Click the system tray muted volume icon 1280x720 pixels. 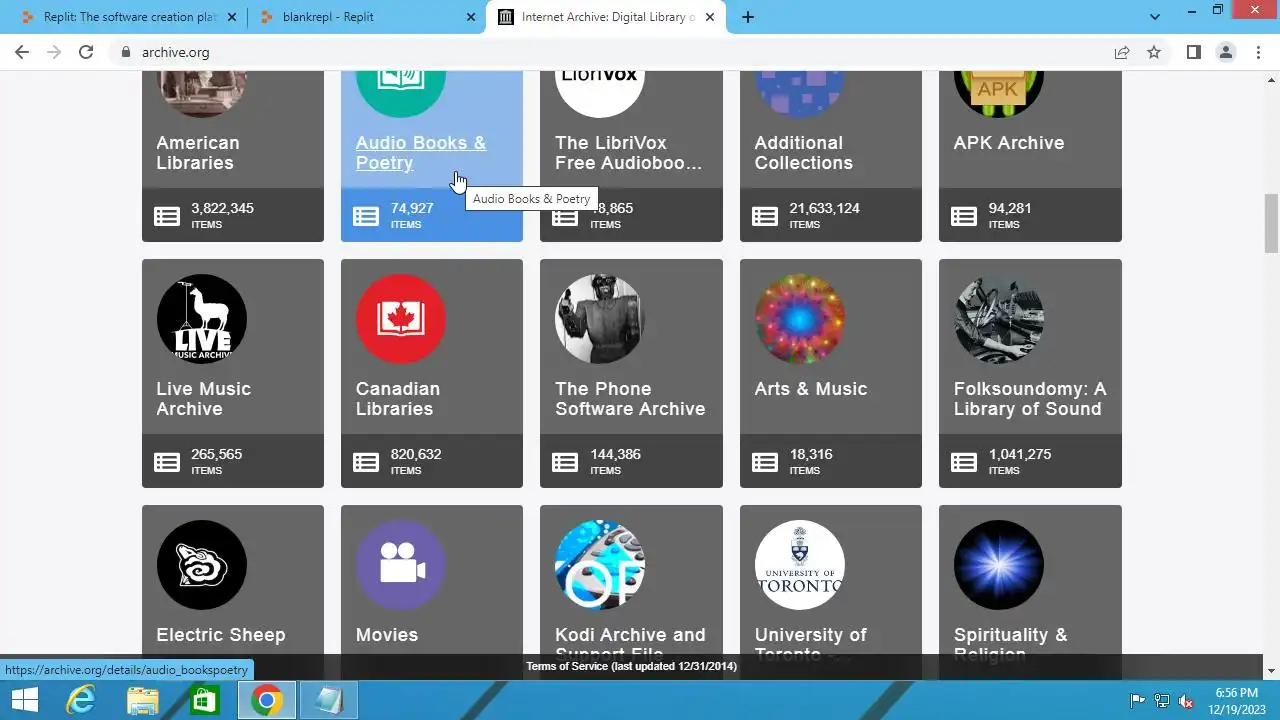[x=1186, y=701]
